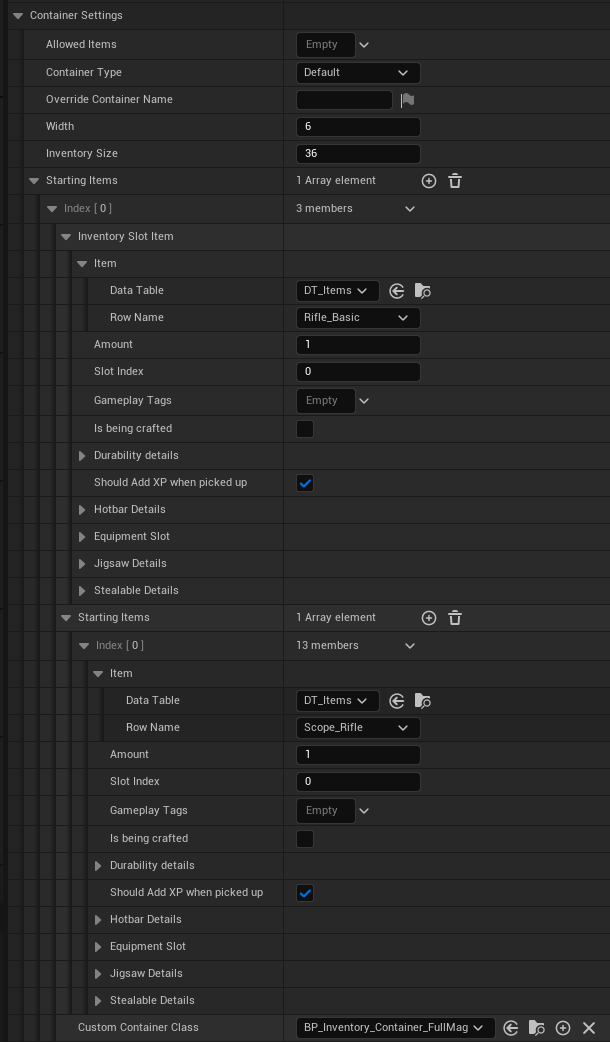Collapse the nested Starting Items array

click(66, 617)
